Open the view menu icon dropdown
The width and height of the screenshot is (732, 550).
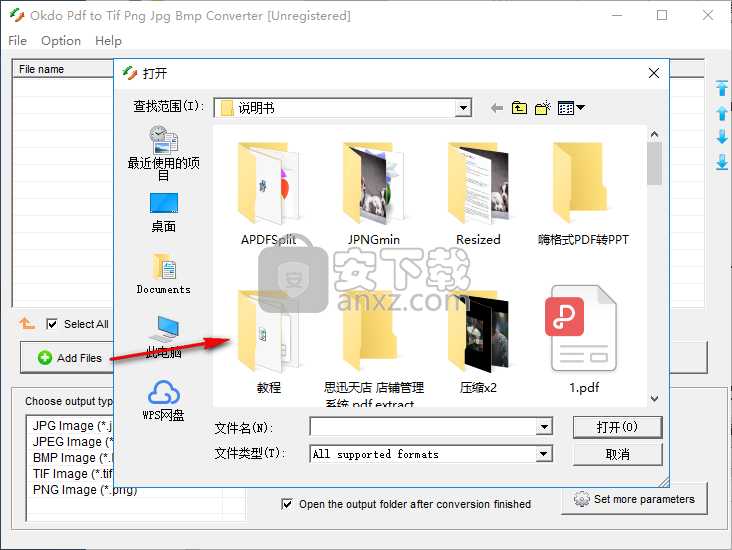pyautogui.click(x=571, y=108)
